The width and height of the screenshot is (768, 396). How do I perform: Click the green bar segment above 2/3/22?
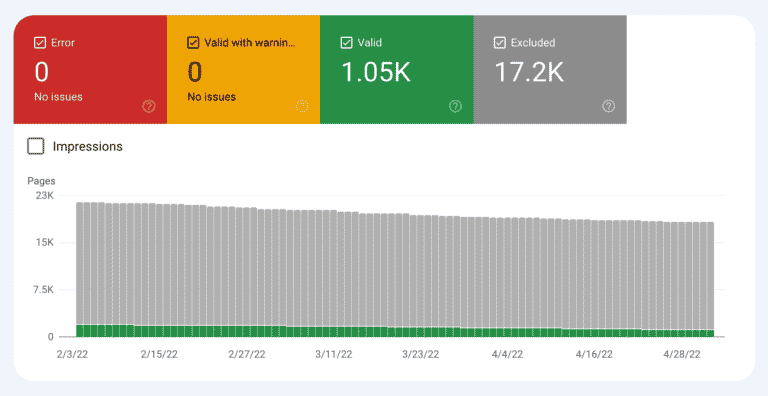[x=79, y=331]
